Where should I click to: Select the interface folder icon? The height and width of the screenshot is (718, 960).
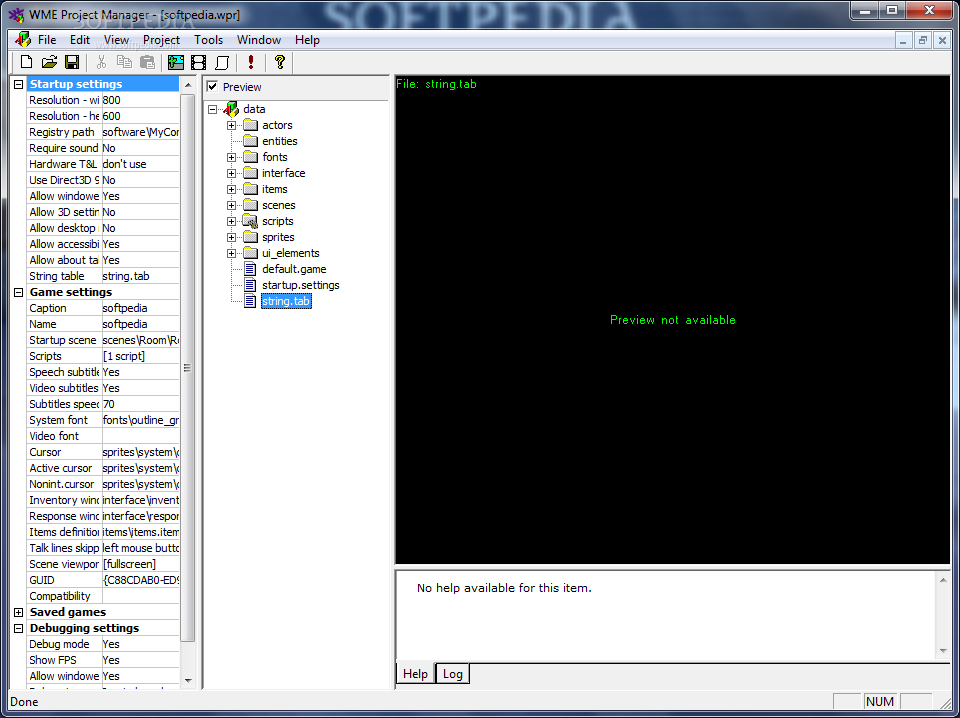point(250,173)
